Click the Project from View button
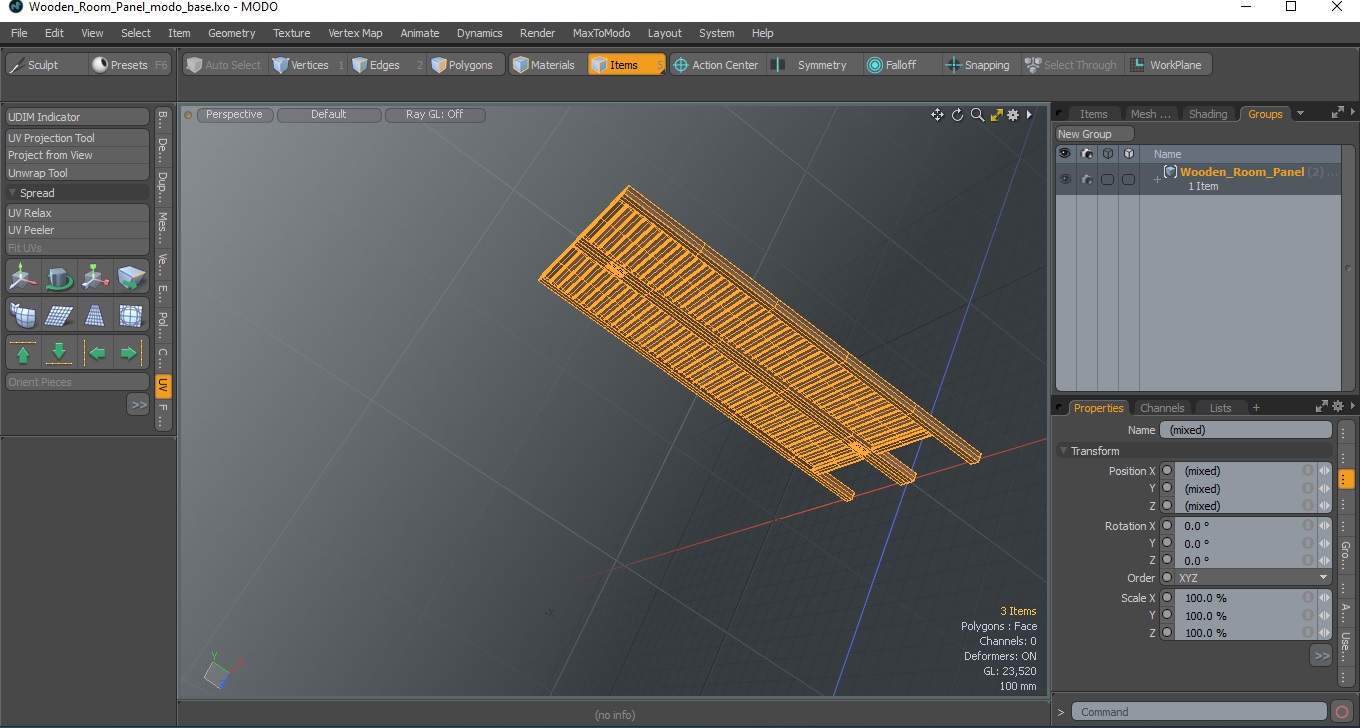 77,155
